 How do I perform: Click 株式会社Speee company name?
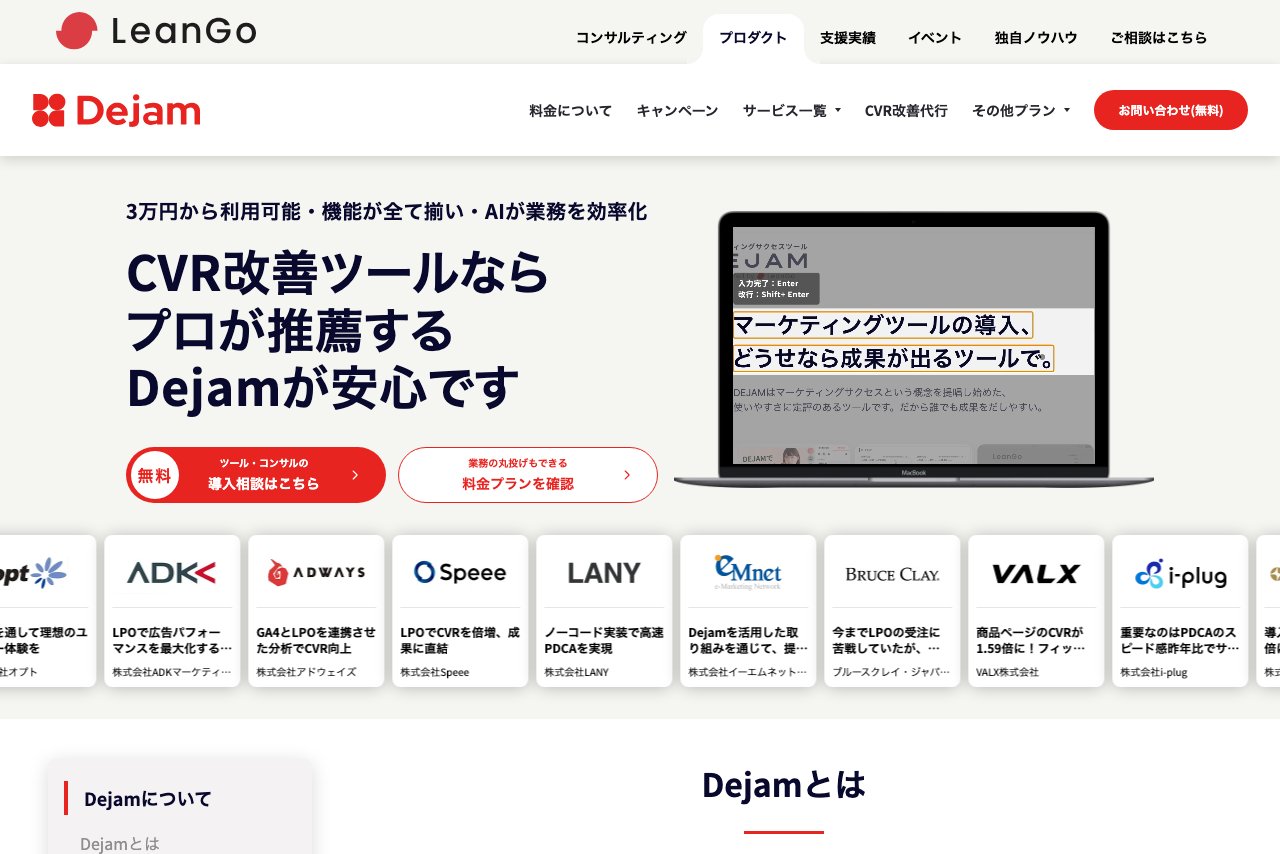tap(435, 672)
